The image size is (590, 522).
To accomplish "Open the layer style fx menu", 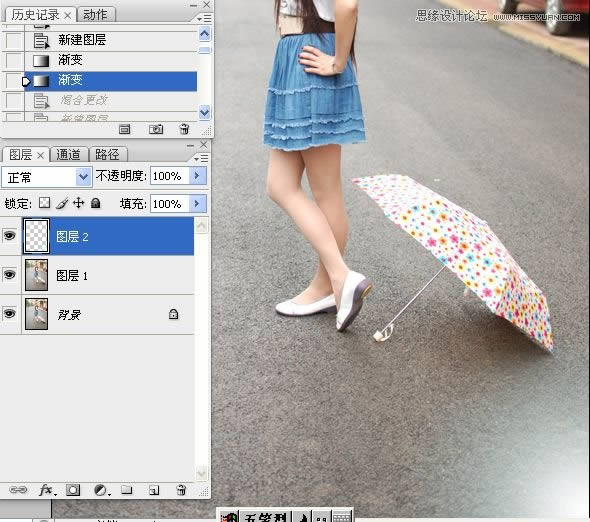I will pyautogui.click(x=47, y=490).
